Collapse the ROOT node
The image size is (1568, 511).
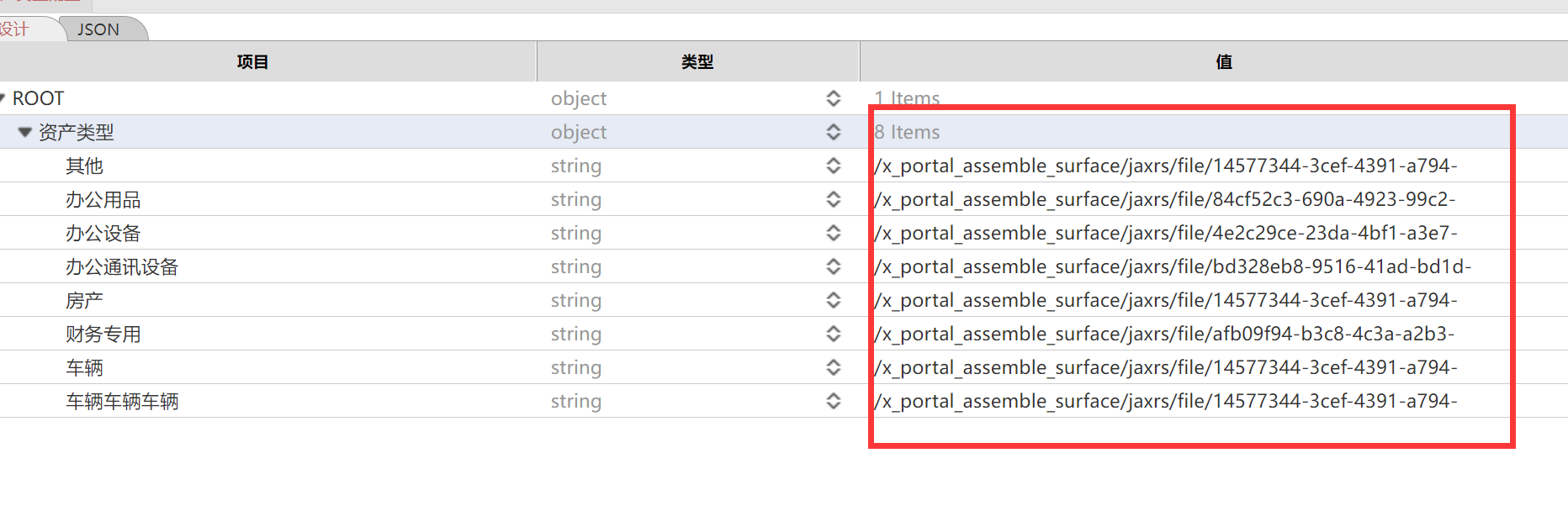click(3, 98)
